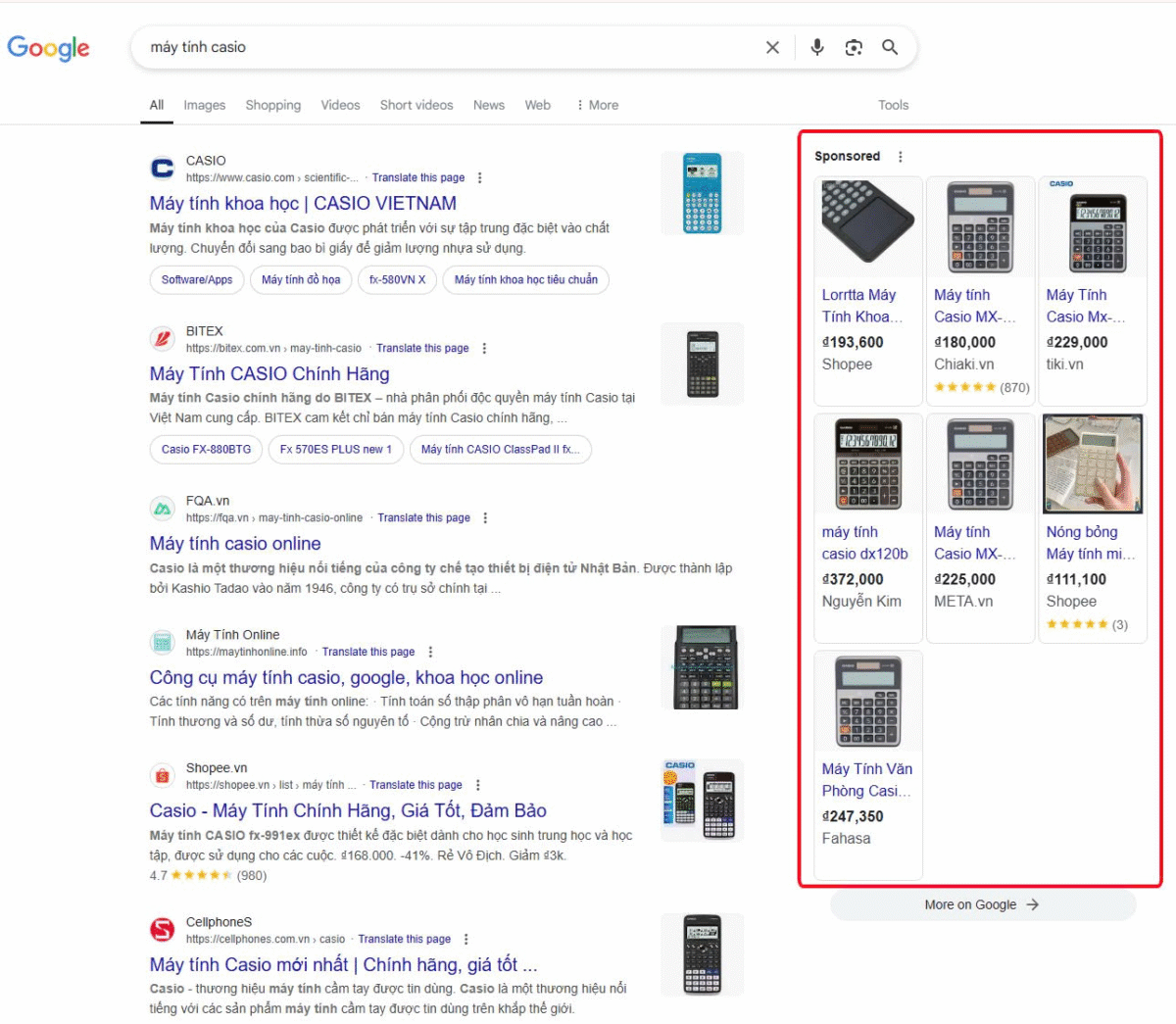Screen dimensions: 1176x1024
Task: Expand the More search filters menu
Action: tap(597, 105)
